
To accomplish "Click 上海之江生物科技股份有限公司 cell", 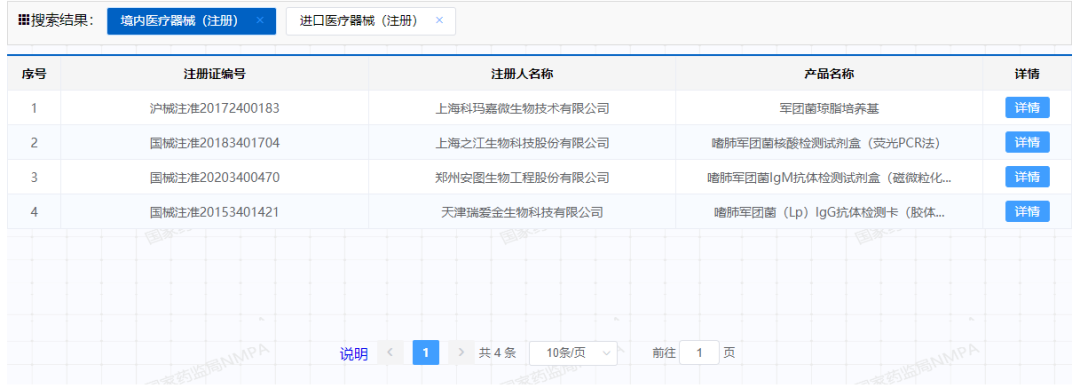I will [x=522, y=143].
